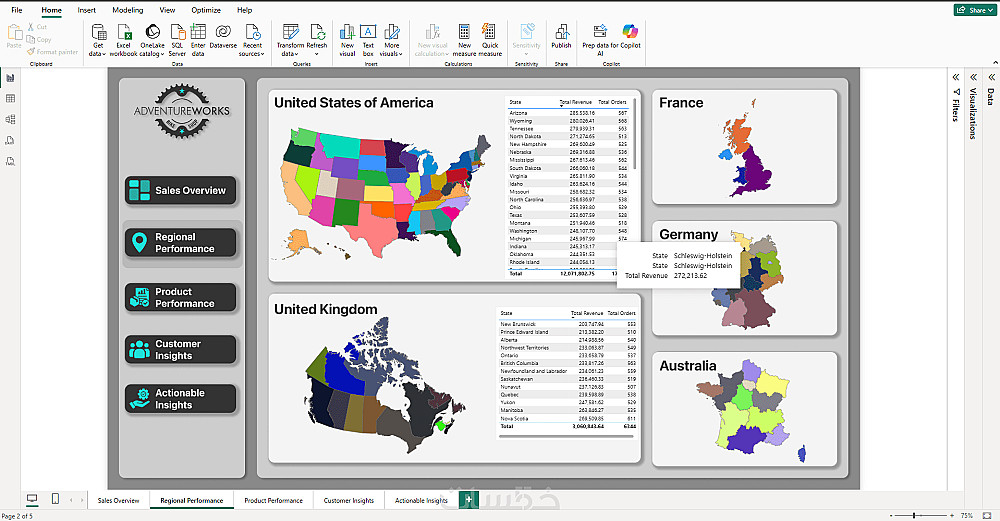Collapse the ribbon with chevron

point(995,62)
